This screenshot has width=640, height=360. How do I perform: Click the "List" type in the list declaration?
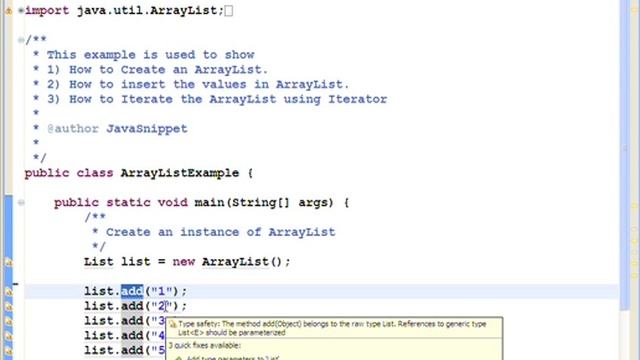pos(99,262)
